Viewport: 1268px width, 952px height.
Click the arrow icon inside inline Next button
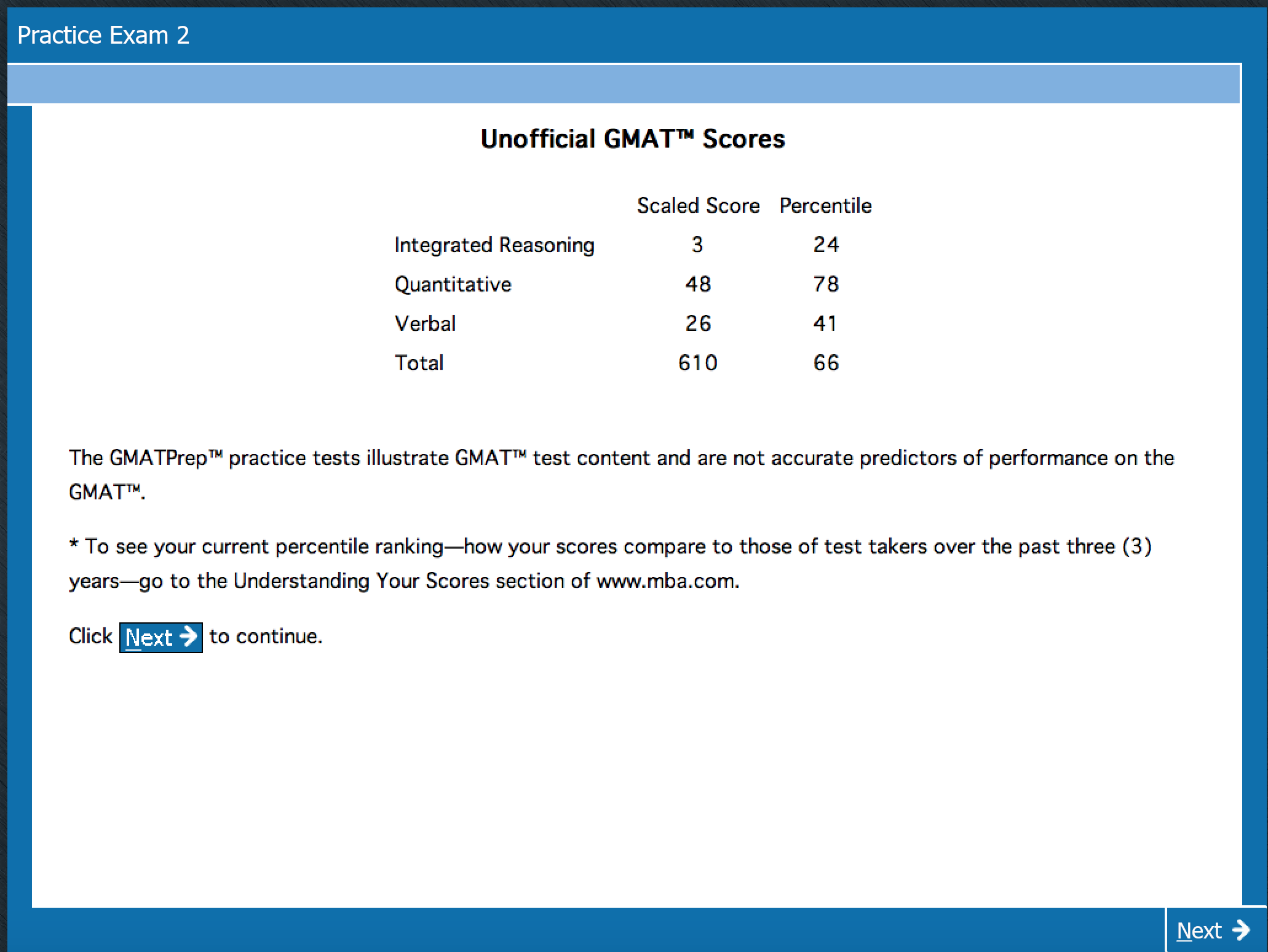pos(188,636)
